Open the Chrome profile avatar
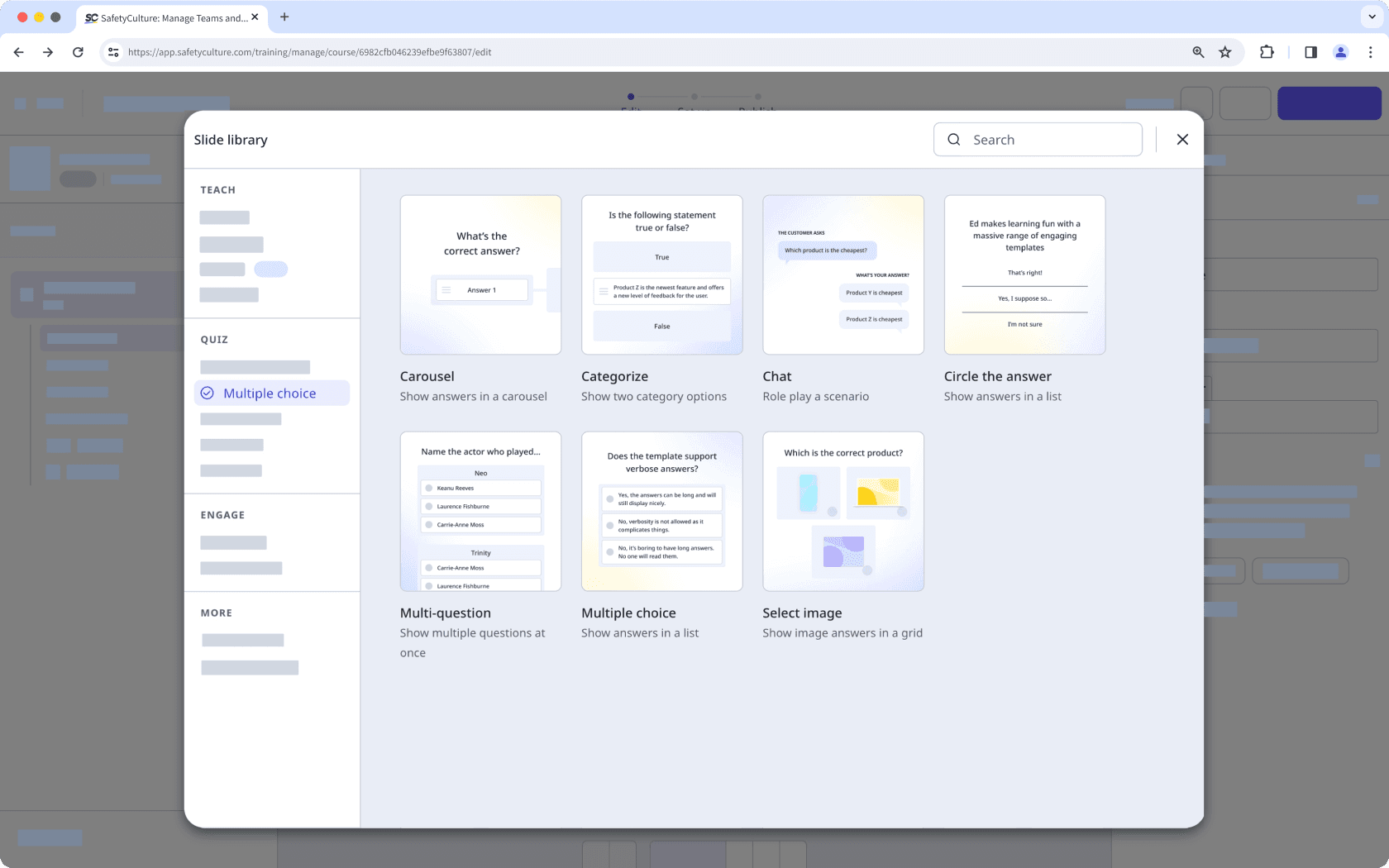1389x868 pixels. [x=1340, y=51]
